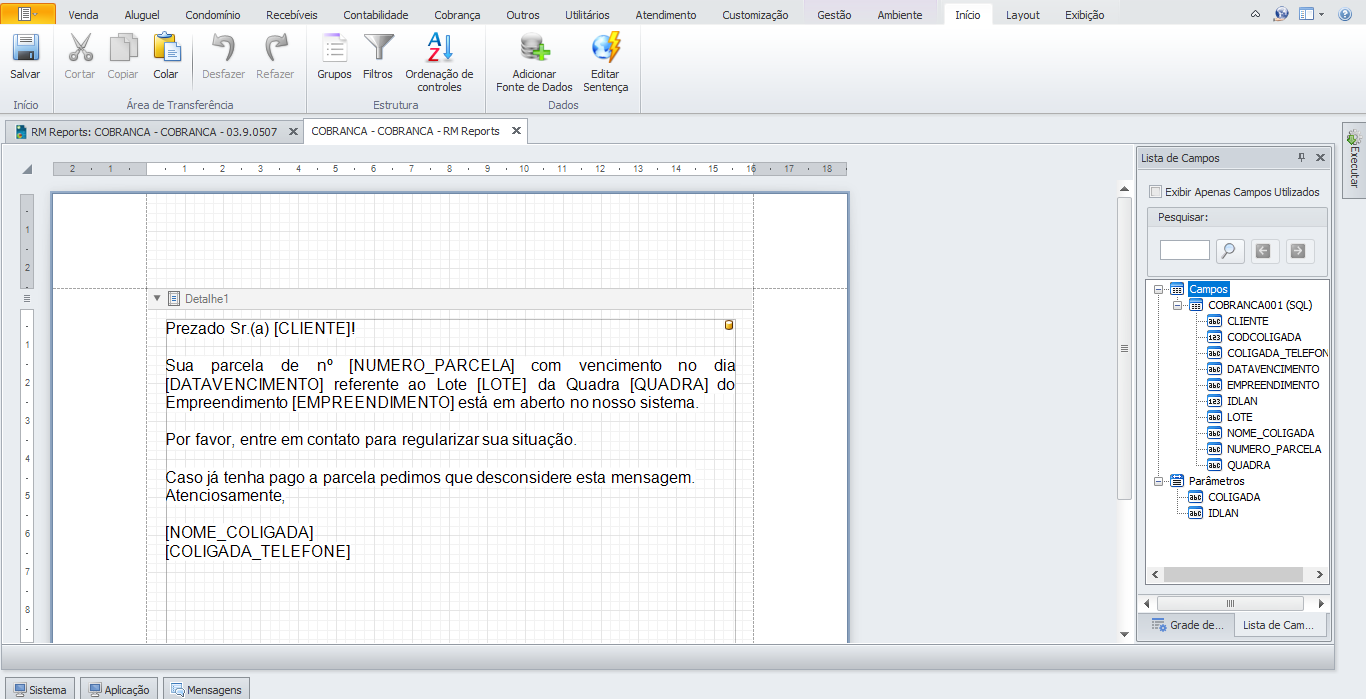This screenshot has width=1366, height=699.
Task: Open Editar Sentença
Action: click(x=605, y=63)
